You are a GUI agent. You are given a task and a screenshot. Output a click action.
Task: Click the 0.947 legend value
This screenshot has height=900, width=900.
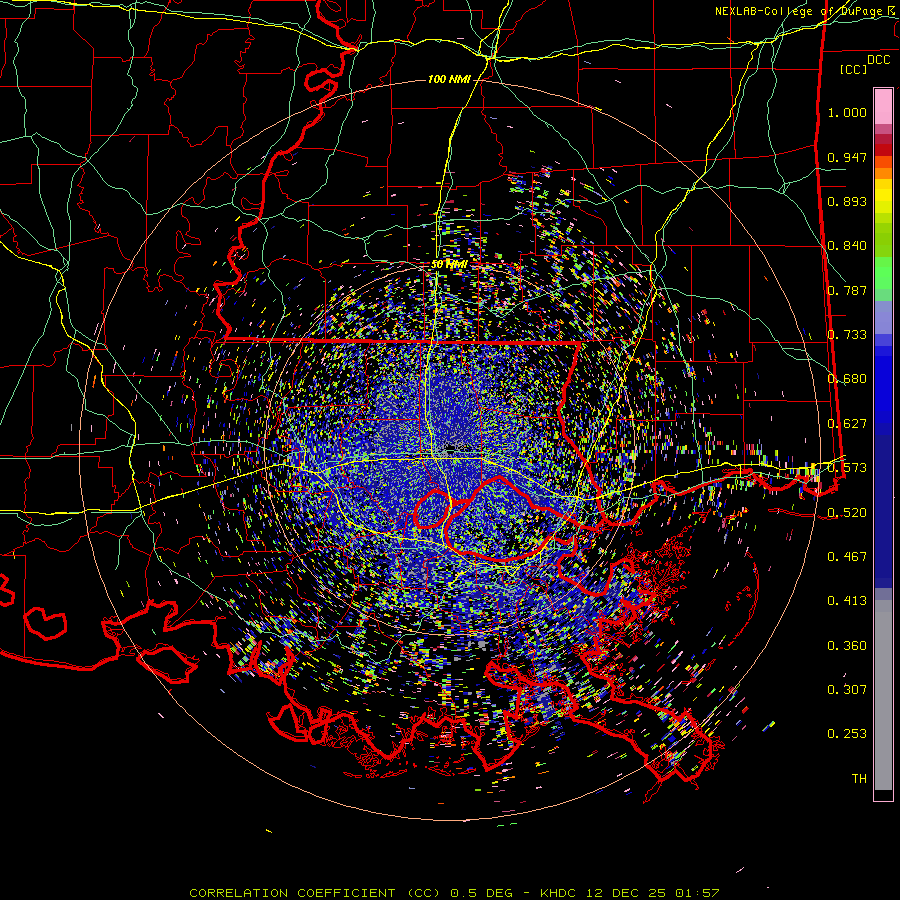click(x=847, y=157)
